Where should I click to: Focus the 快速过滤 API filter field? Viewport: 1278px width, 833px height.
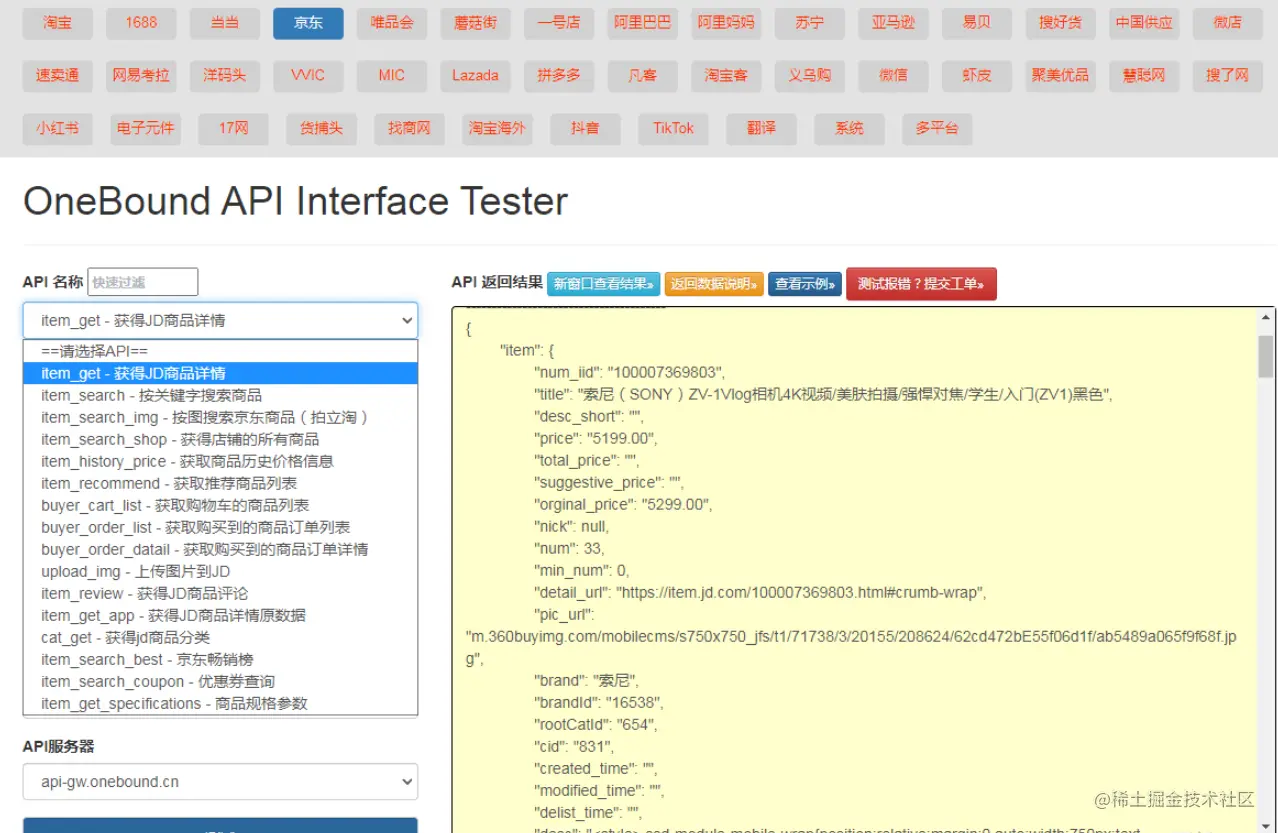coord(143,282)
